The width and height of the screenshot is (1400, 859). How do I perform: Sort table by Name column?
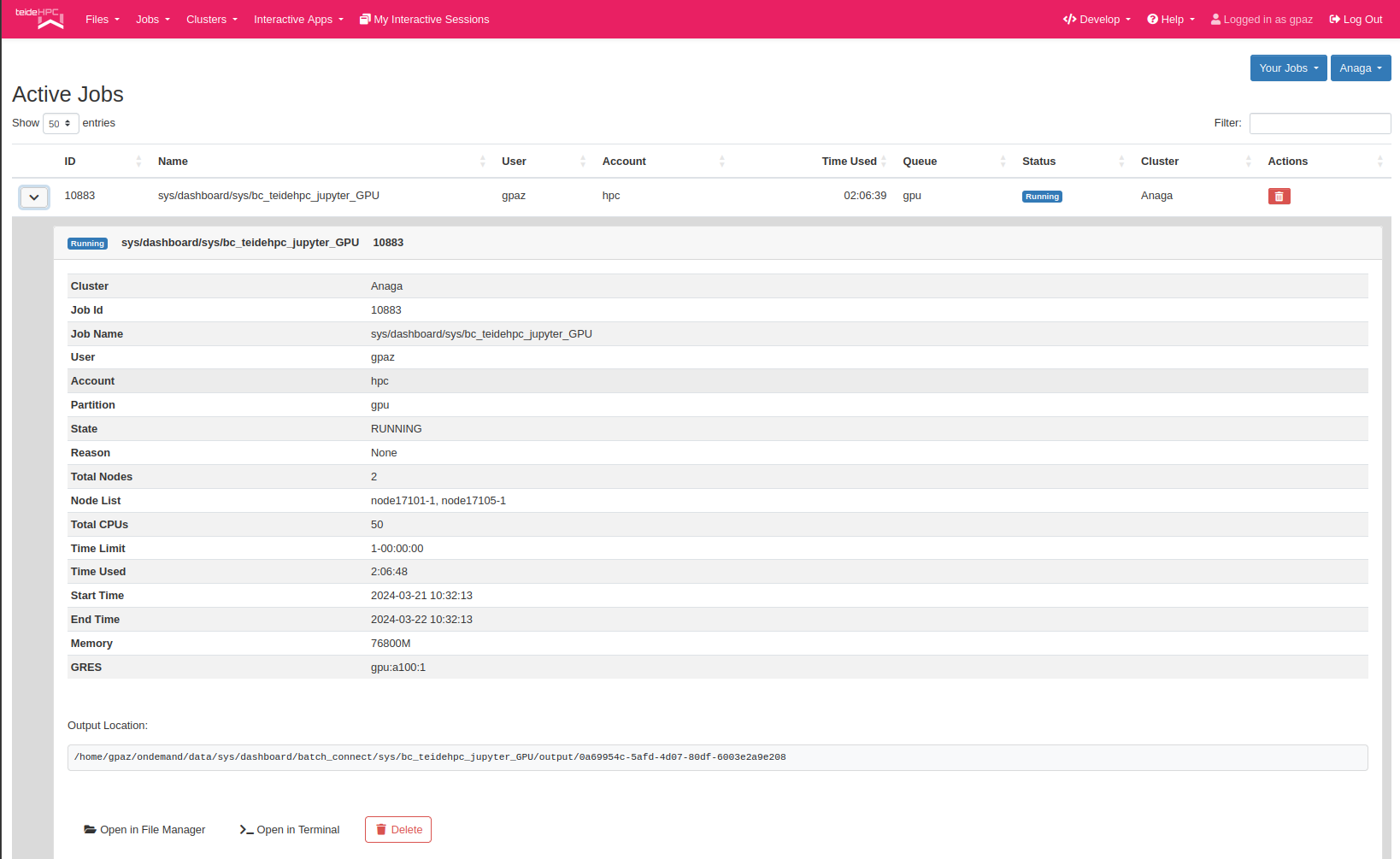(482, 162)
